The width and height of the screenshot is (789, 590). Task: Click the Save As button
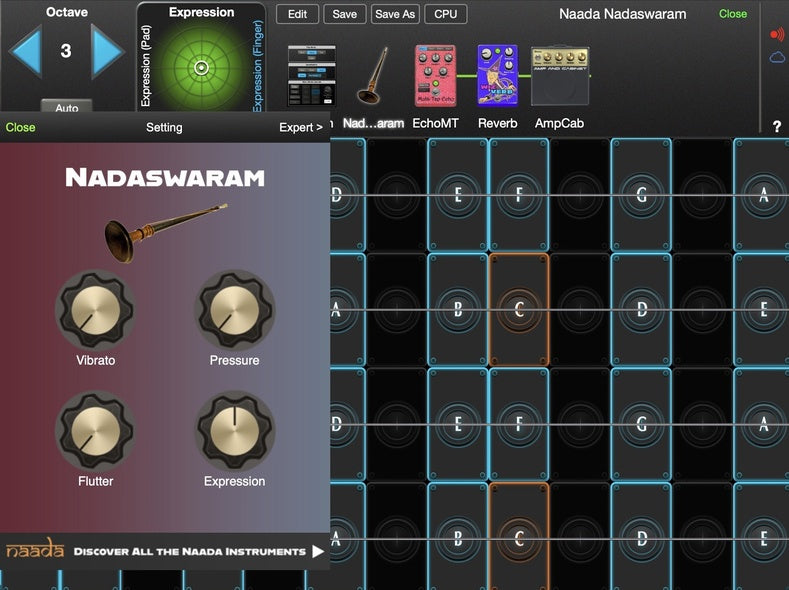coord(395,14)
